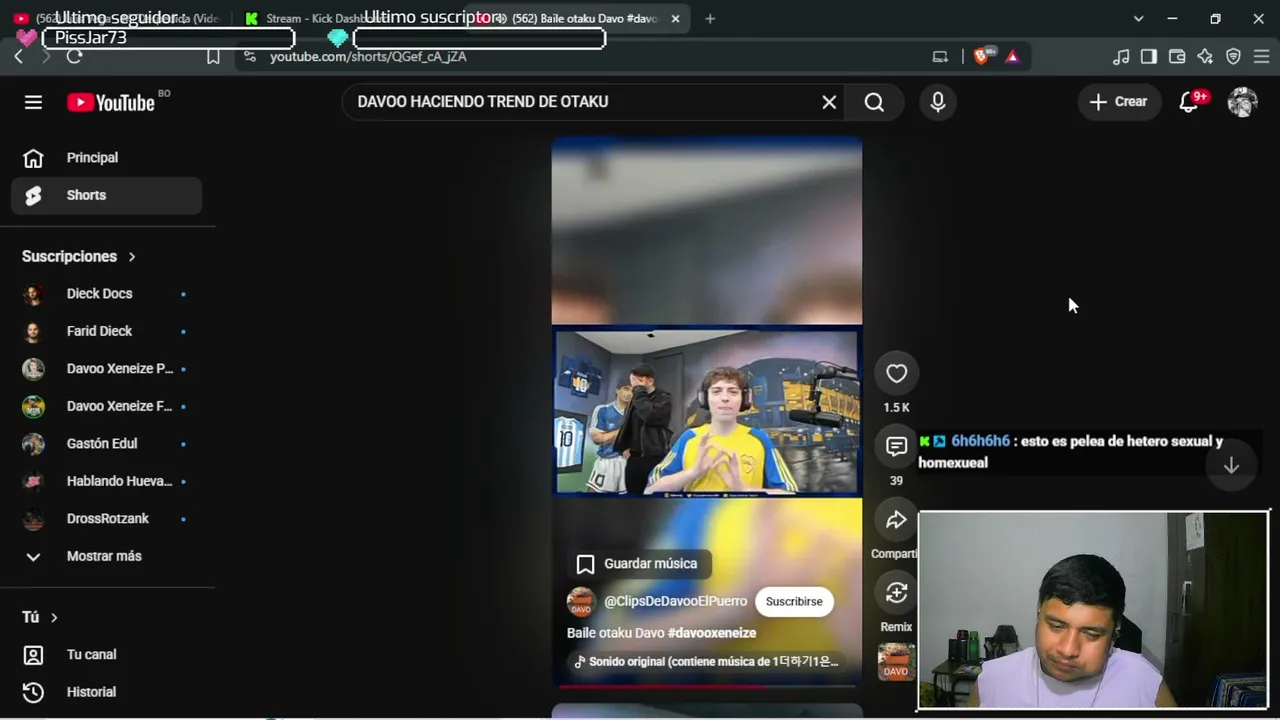Open the account avatar menu
Image resolution: width=1280 pixels, height=720 pixels.
pos(1242,102)
